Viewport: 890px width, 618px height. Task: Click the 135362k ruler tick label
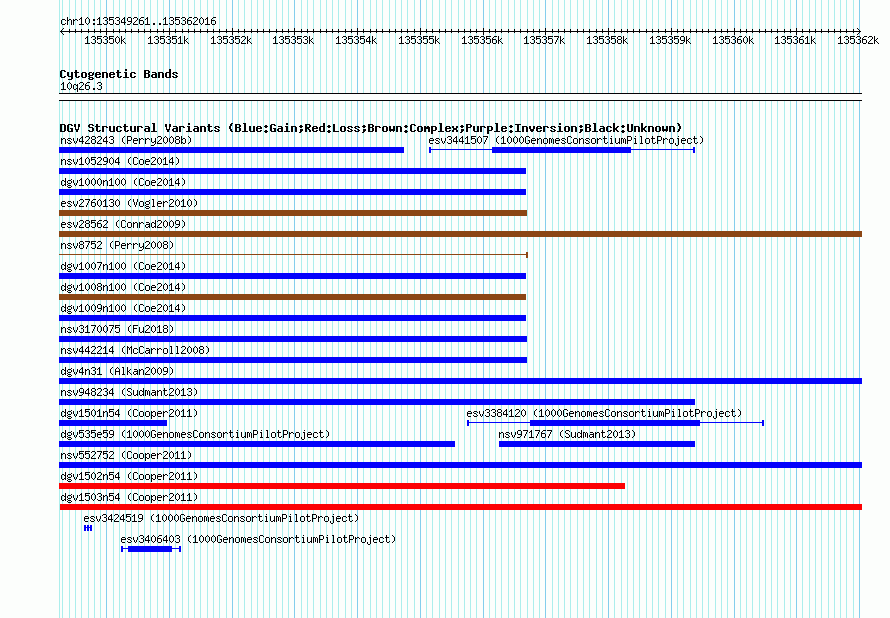pyautogui.click(x=858, y=40)
